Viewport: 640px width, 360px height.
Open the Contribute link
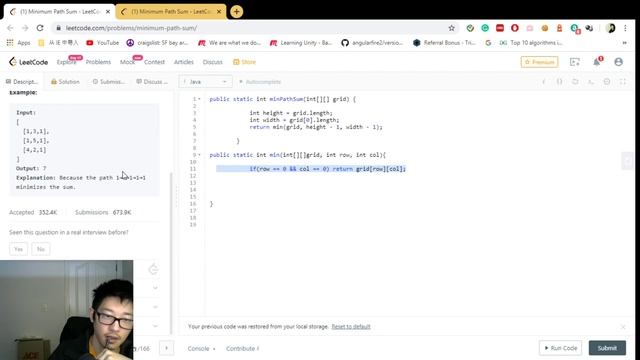pos(242,349)
